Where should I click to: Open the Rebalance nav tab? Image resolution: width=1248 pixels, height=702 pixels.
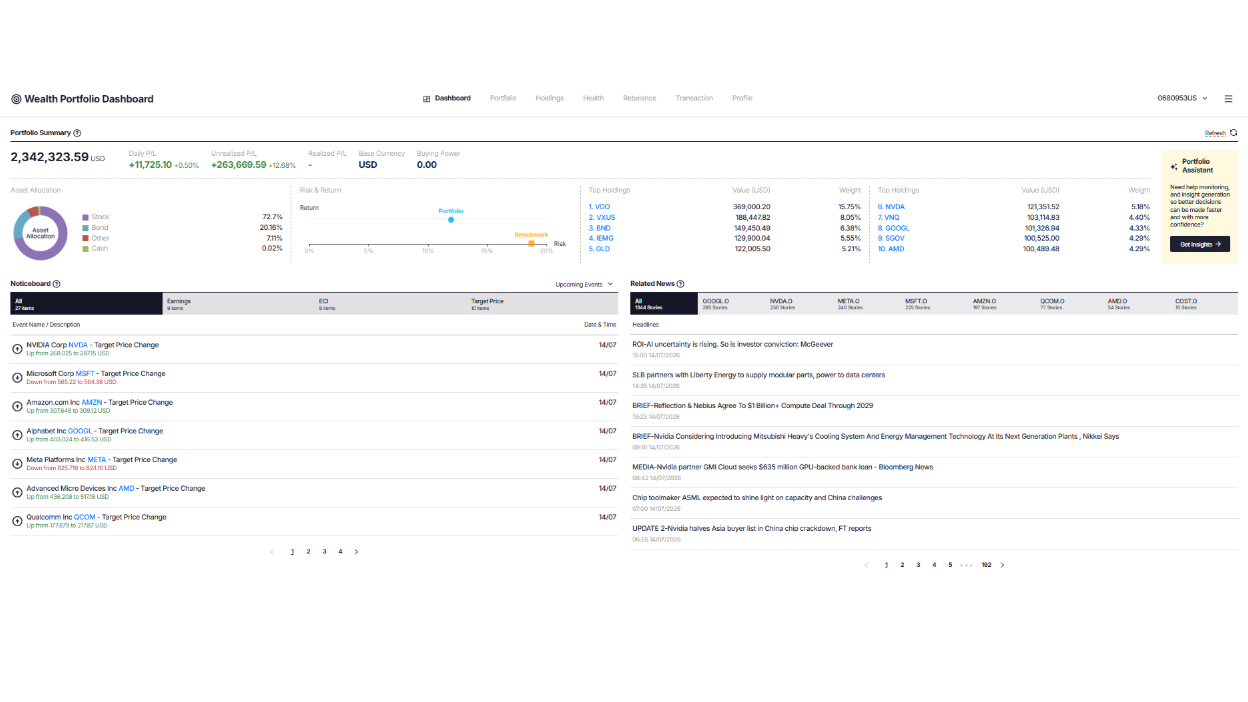click(x=639, y=98)
